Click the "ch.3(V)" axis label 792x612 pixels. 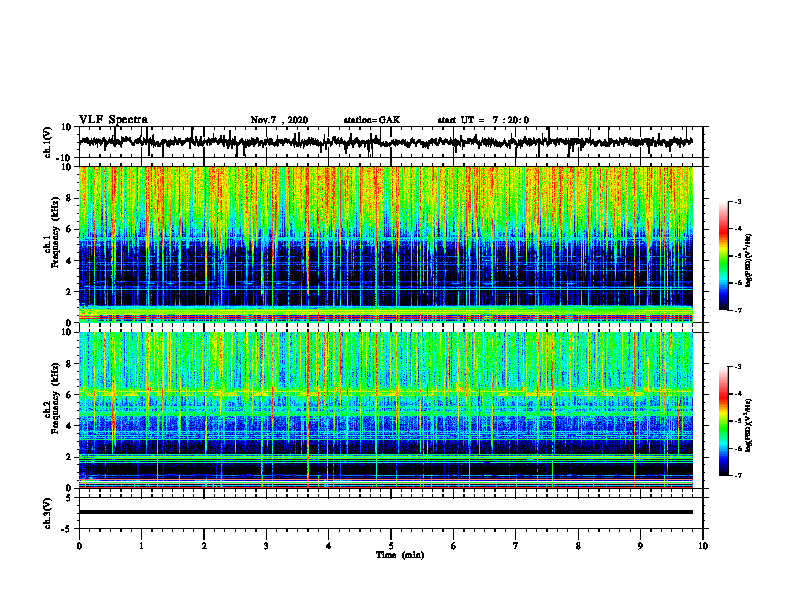(49, 513)
